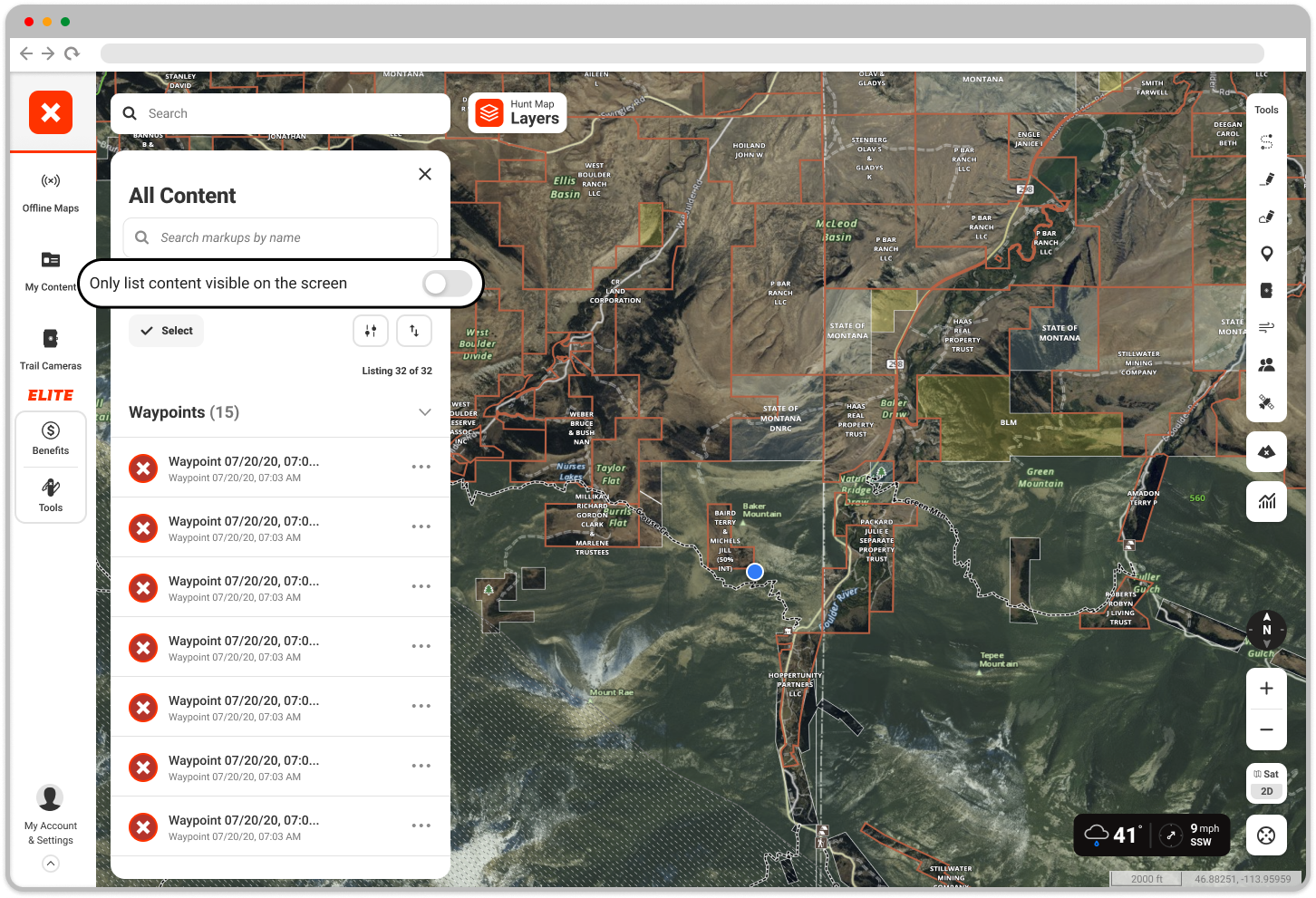Select the add waypoint pin tool
Image resolution: width=1316 pixels, height=898 pixels.
1267,254
